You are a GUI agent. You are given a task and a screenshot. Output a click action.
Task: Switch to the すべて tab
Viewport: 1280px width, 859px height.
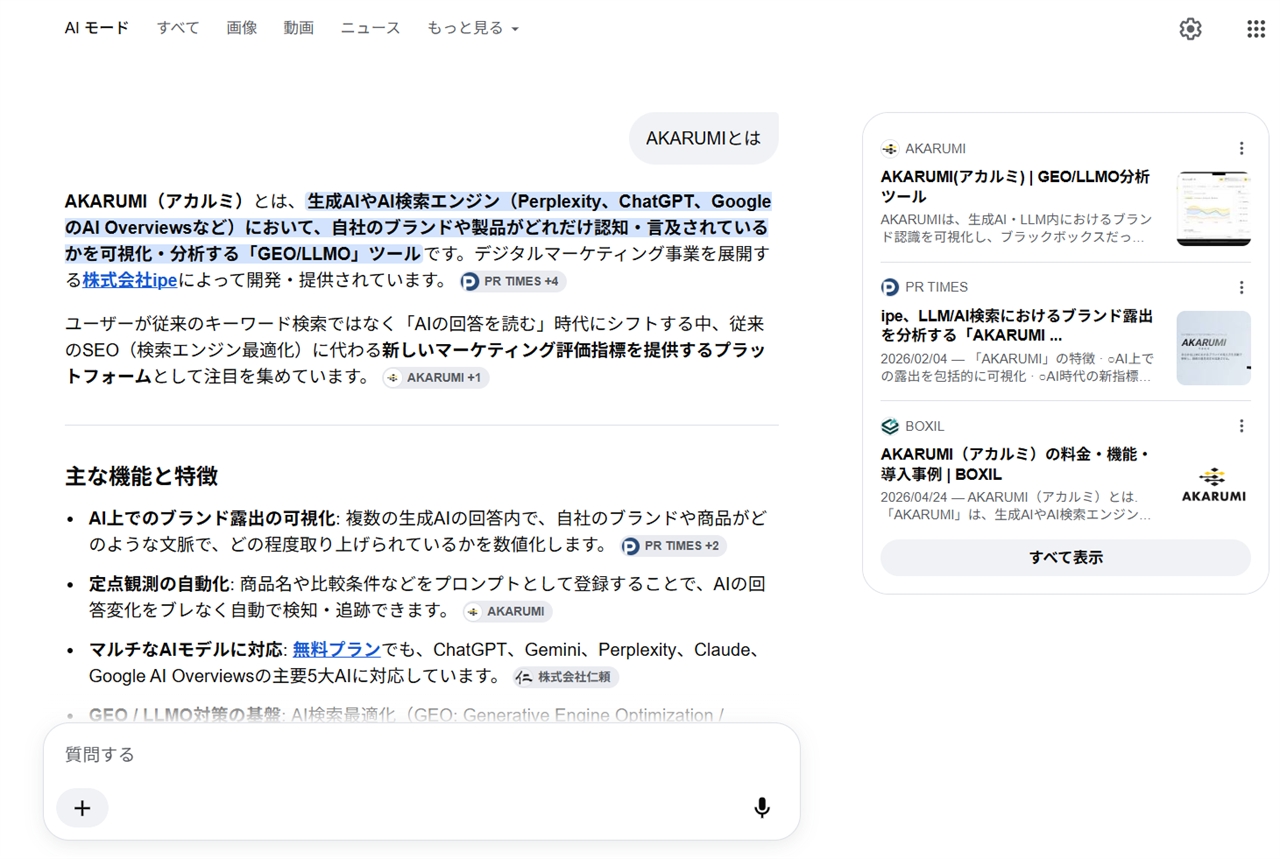click(178, 28)
